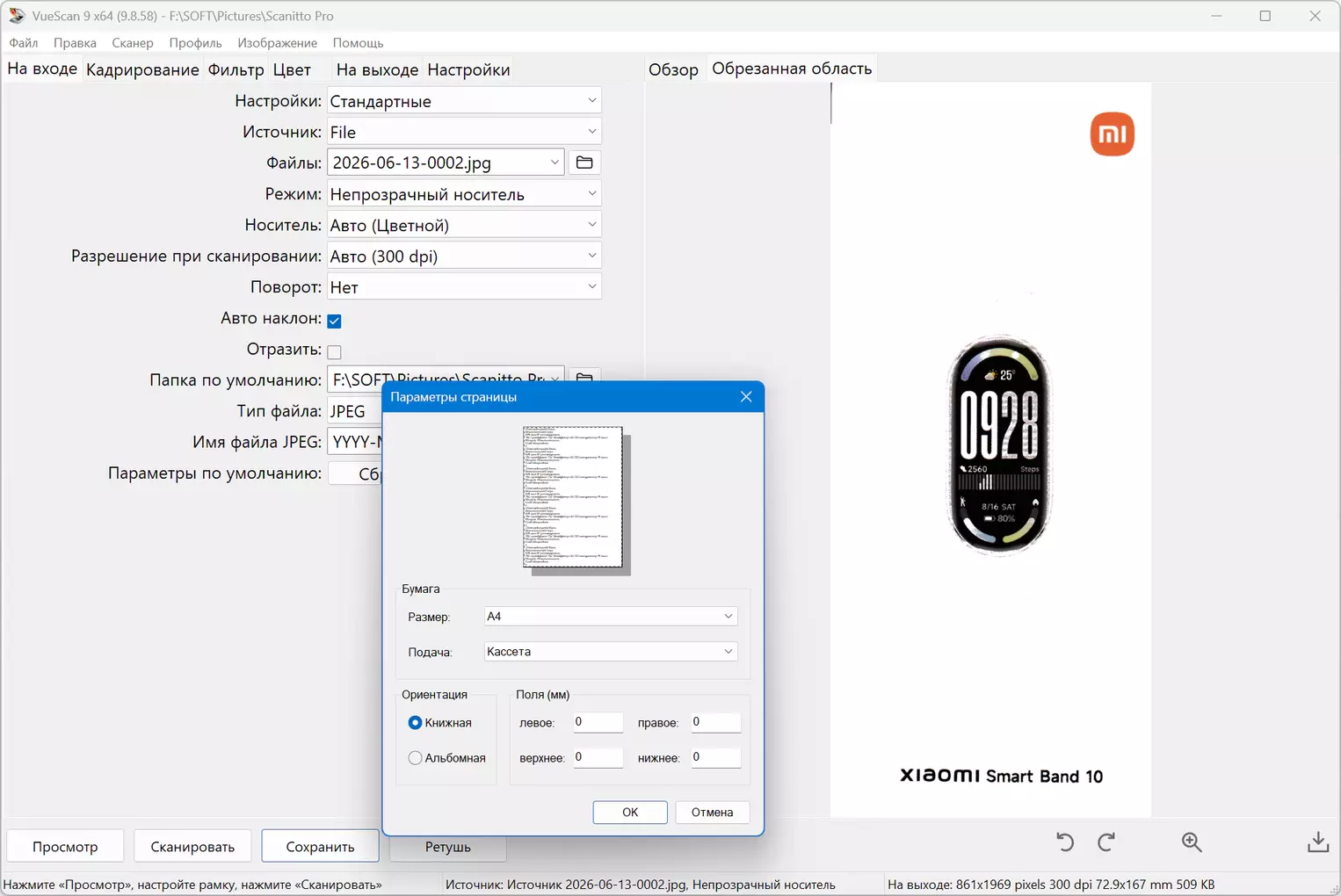
Task: Click the Сохранить button
Action: coord(320,847)
